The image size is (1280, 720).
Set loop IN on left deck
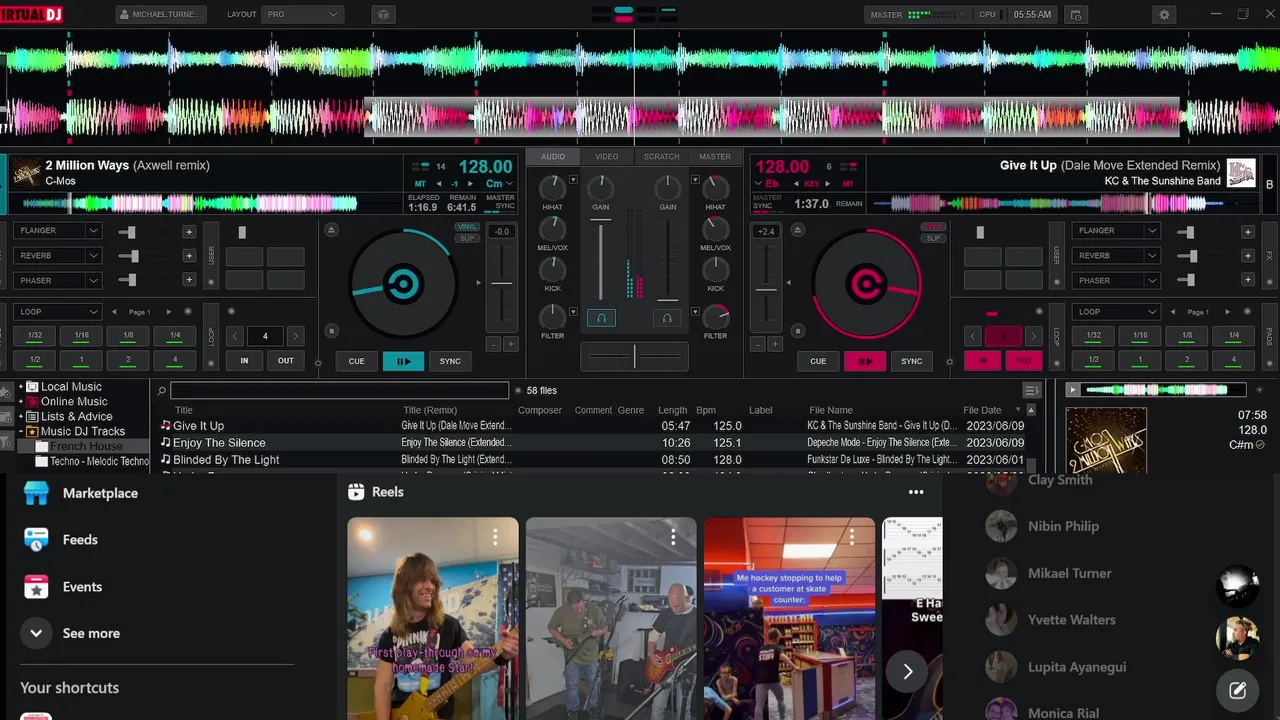[x=244, y=361]
